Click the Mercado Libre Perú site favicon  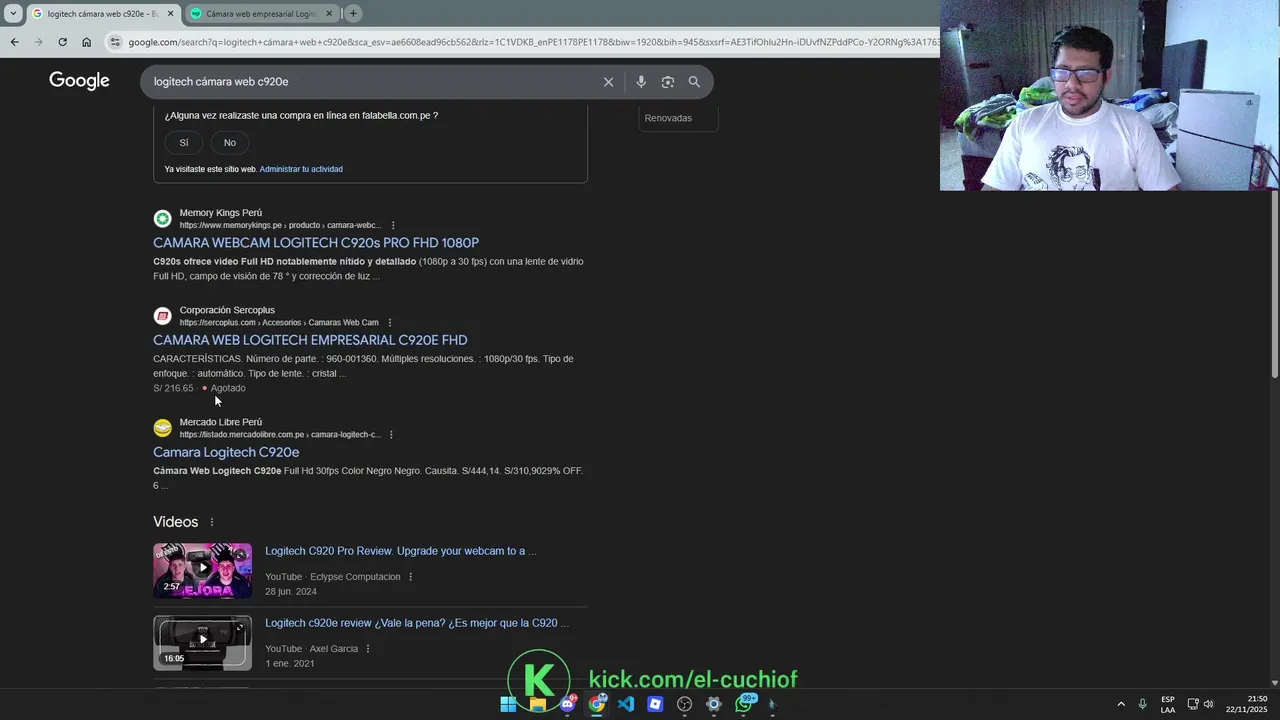(162, 428)
